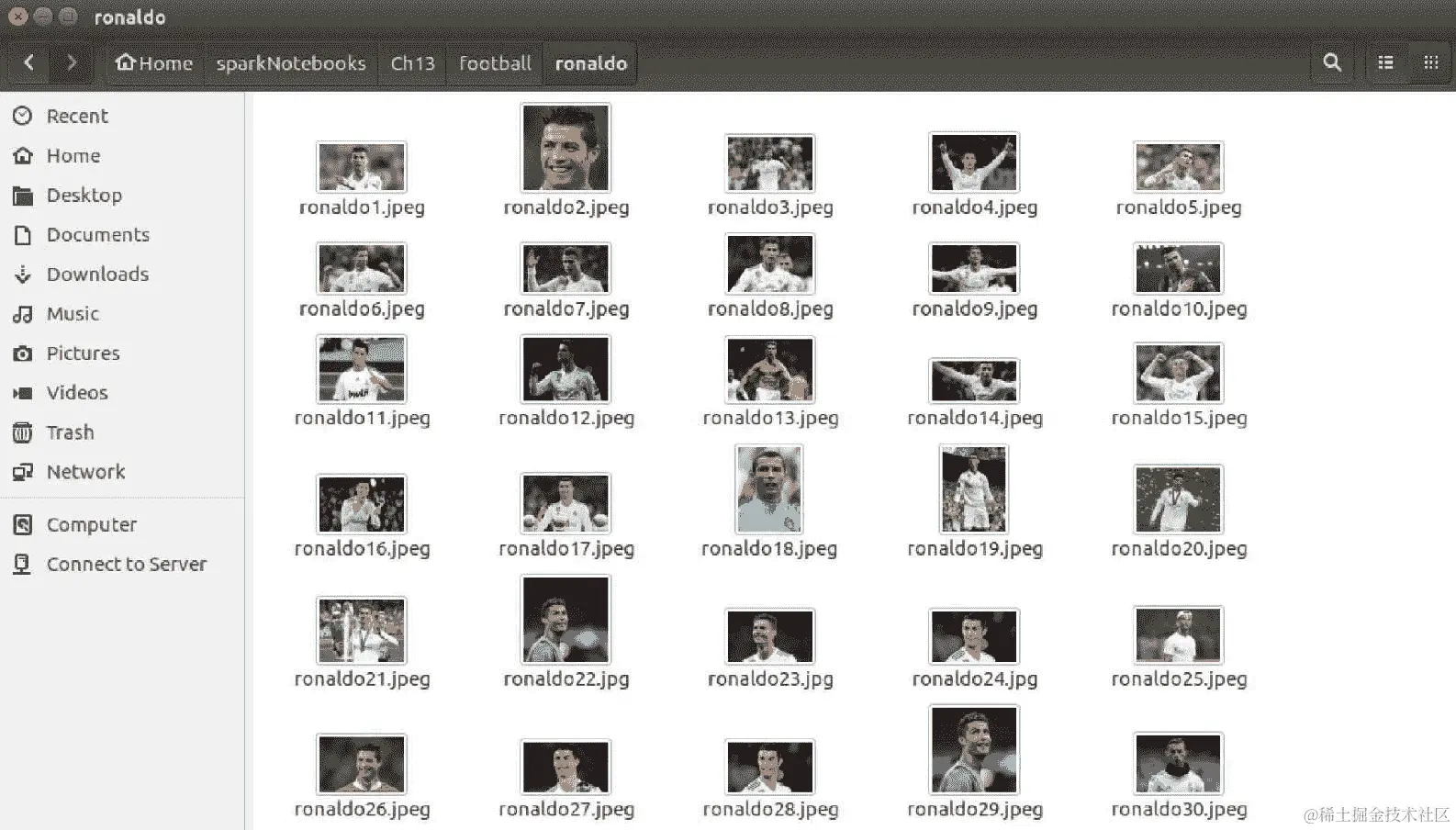
Task: Switch to list view icon
Action: (x=1385, y=62)
